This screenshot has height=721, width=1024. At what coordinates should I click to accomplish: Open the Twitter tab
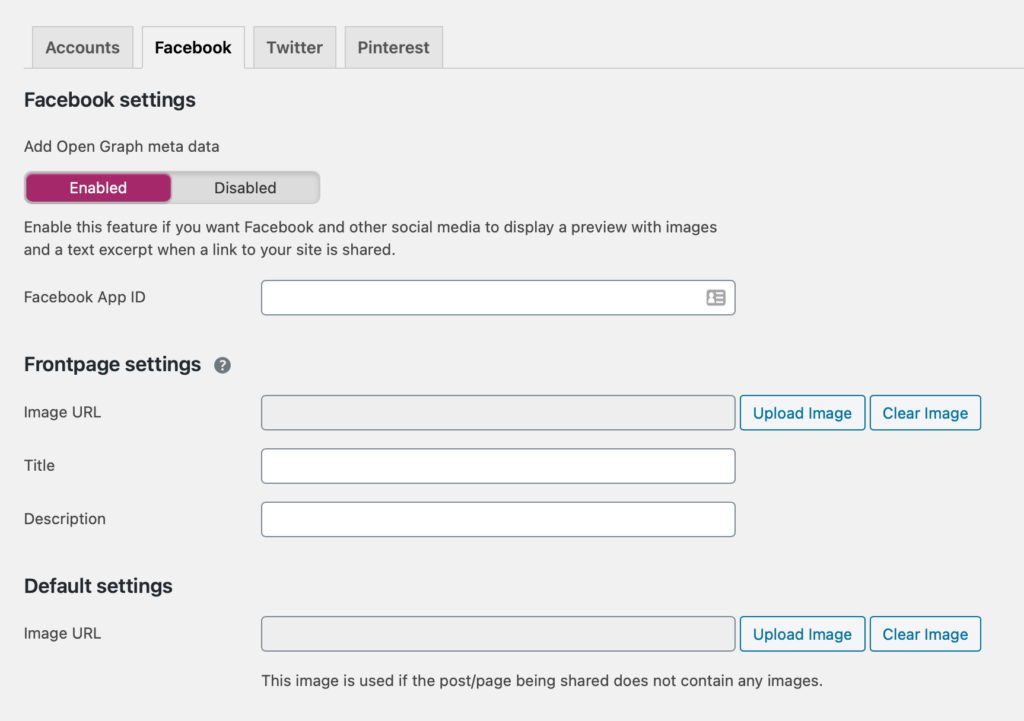pos(295,48)
